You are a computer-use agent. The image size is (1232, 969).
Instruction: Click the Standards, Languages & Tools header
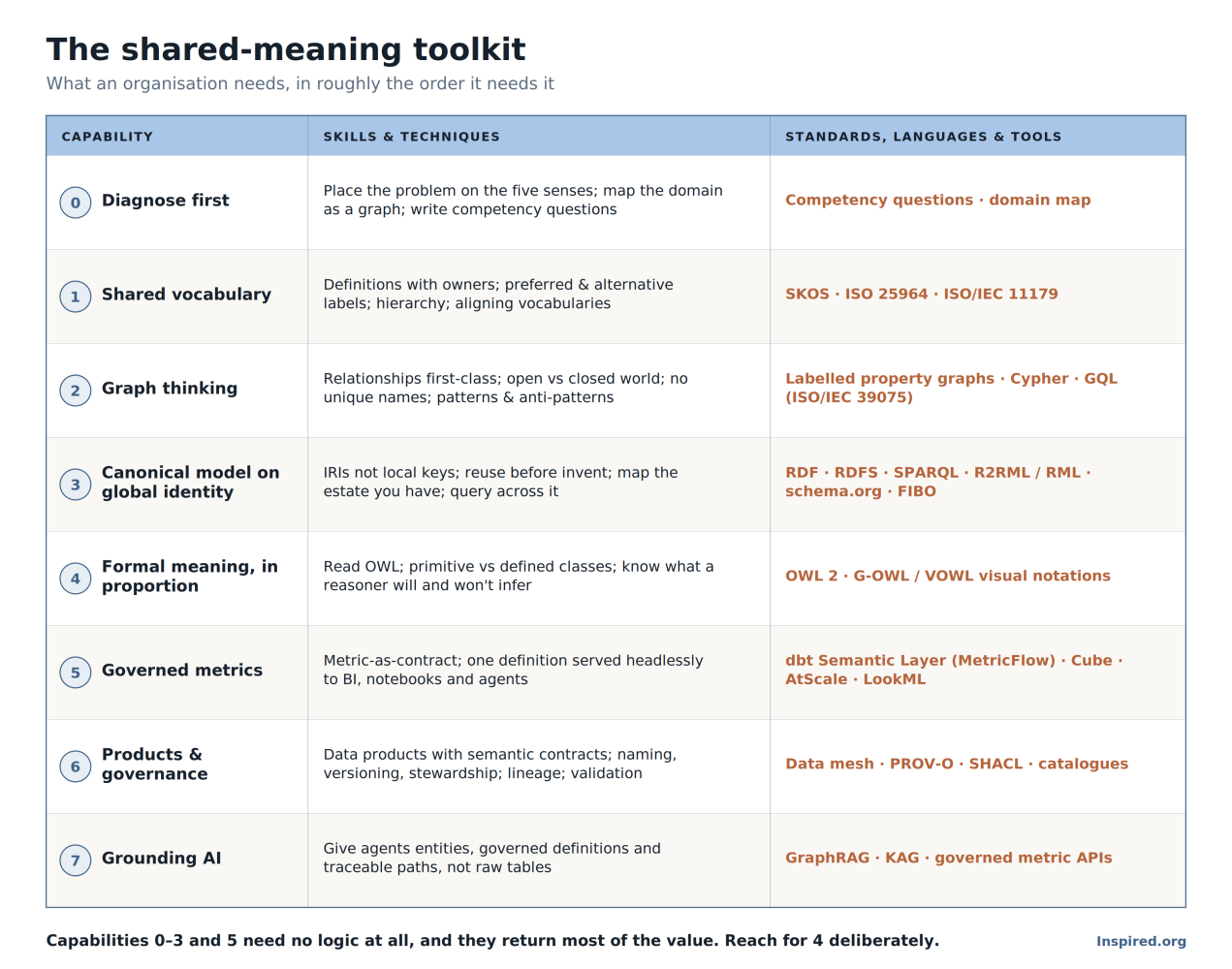[924, 137]
